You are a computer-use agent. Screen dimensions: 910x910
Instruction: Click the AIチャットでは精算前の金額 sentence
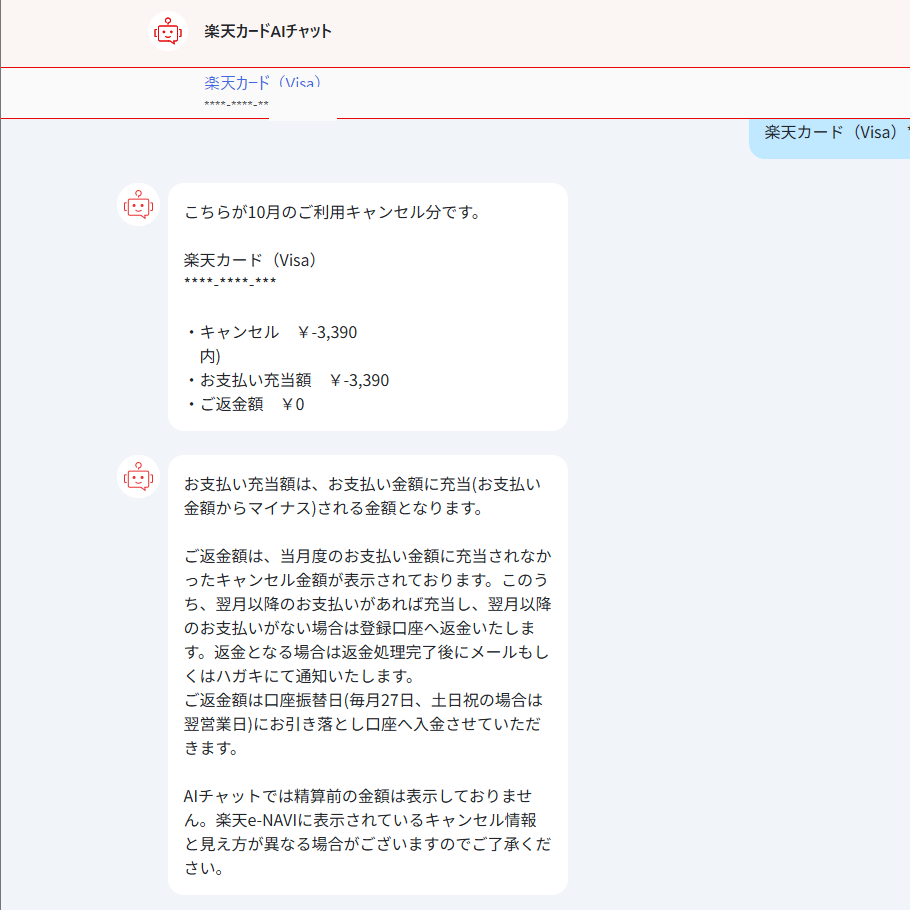[x=366, y=796]
